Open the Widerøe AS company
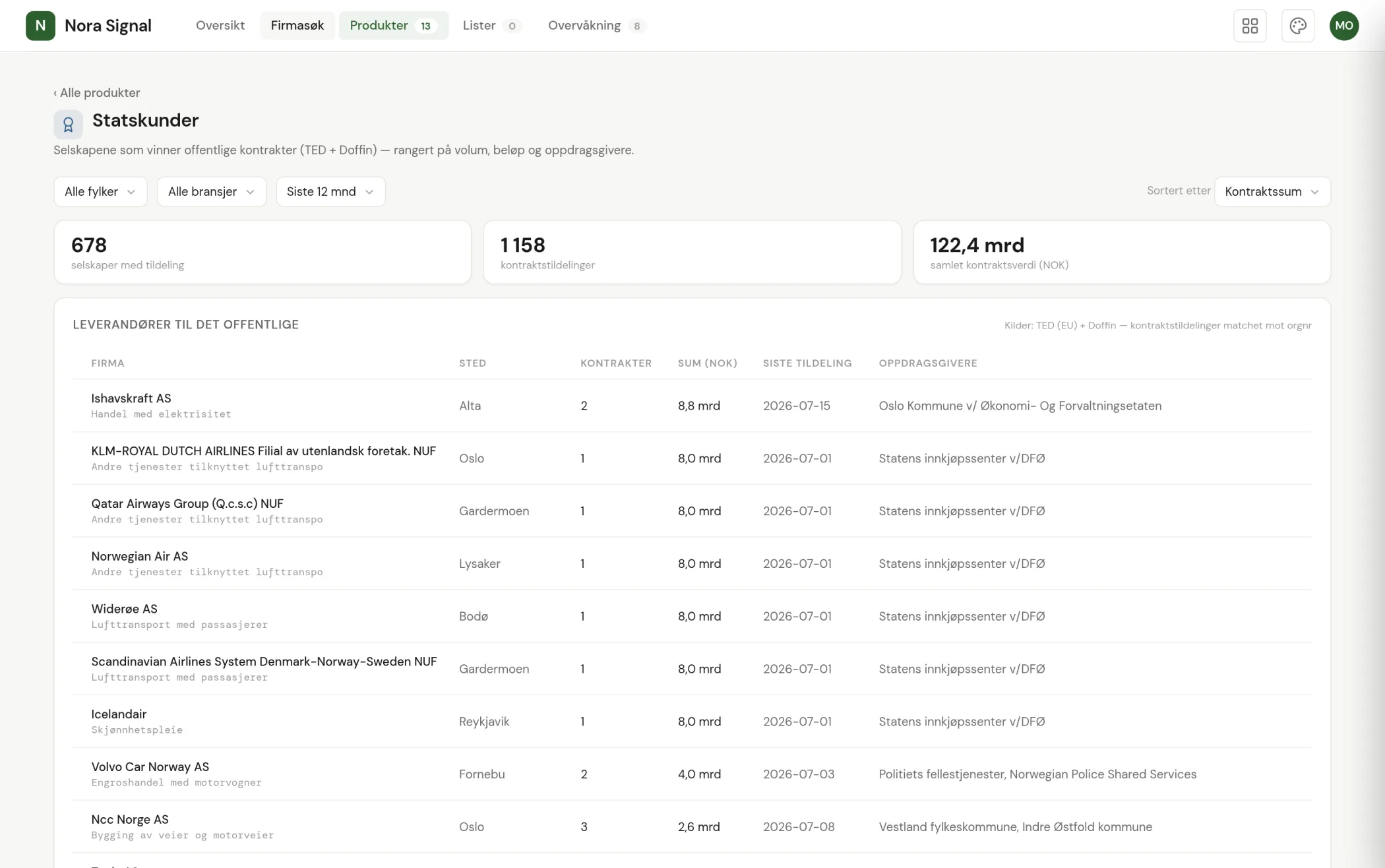The height and width of the screenshot is (868, 1385). pyautogui.click(x=692, y=616)
